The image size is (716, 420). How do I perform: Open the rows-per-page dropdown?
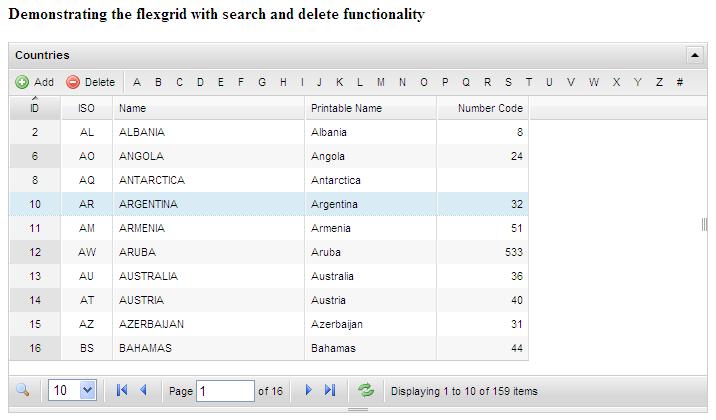[73, 391]
